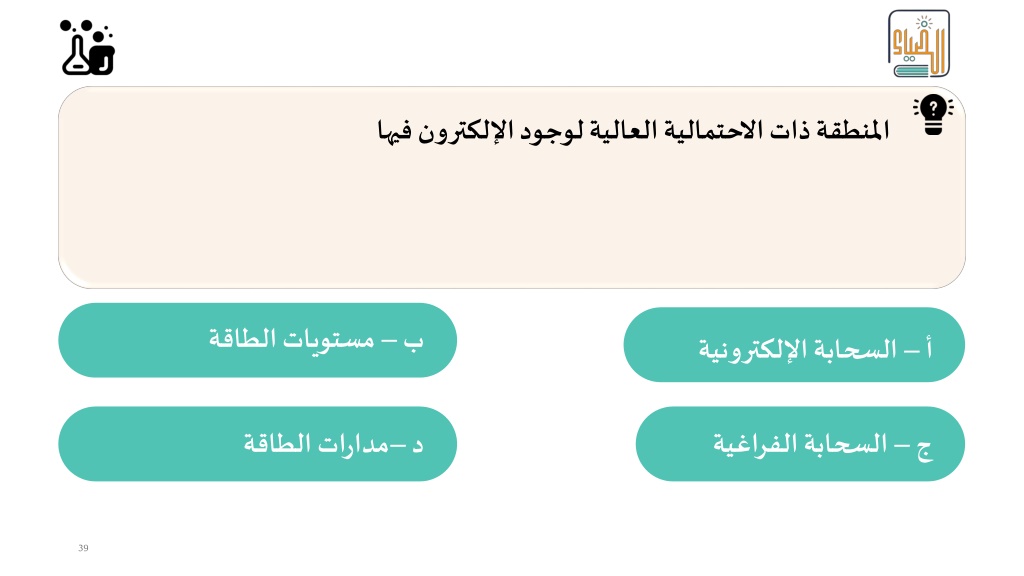1024x576 pixels.
Task: Click the scientist figure beside the flask
Action: coord(103,55)
